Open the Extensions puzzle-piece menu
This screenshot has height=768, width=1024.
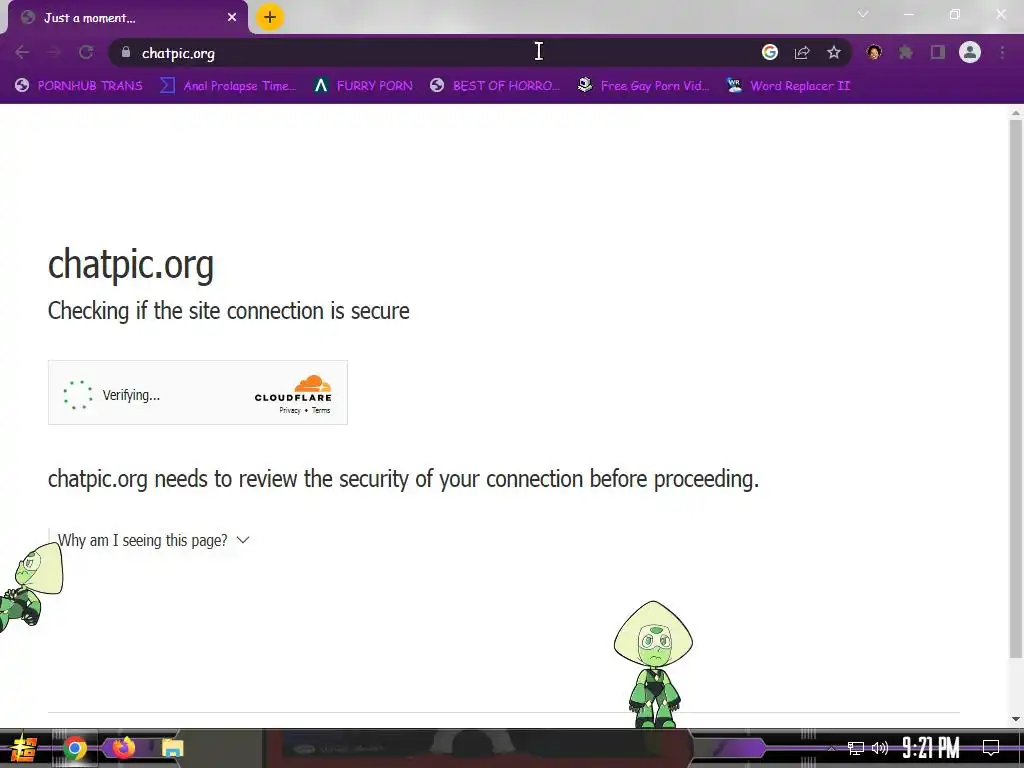click(x=906, y=52)
